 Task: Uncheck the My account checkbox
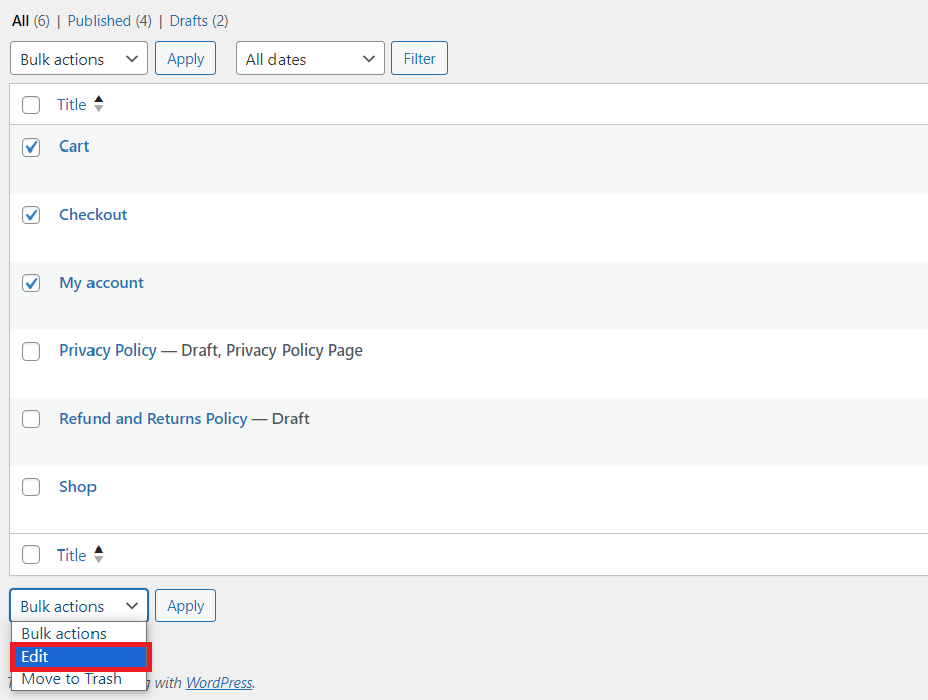point(31,282)
